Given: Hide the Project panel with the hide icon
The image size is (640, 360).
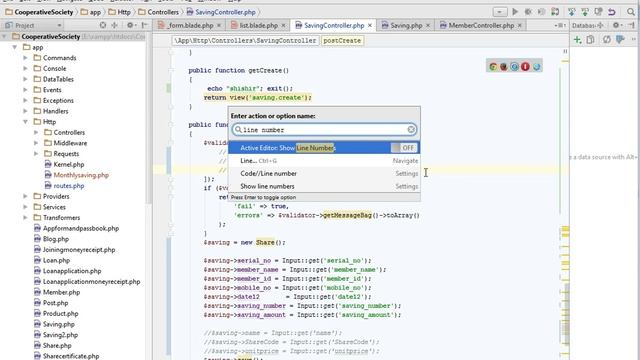Looking at the screenshot, I should pyautogui.click(x=144, y=25).
